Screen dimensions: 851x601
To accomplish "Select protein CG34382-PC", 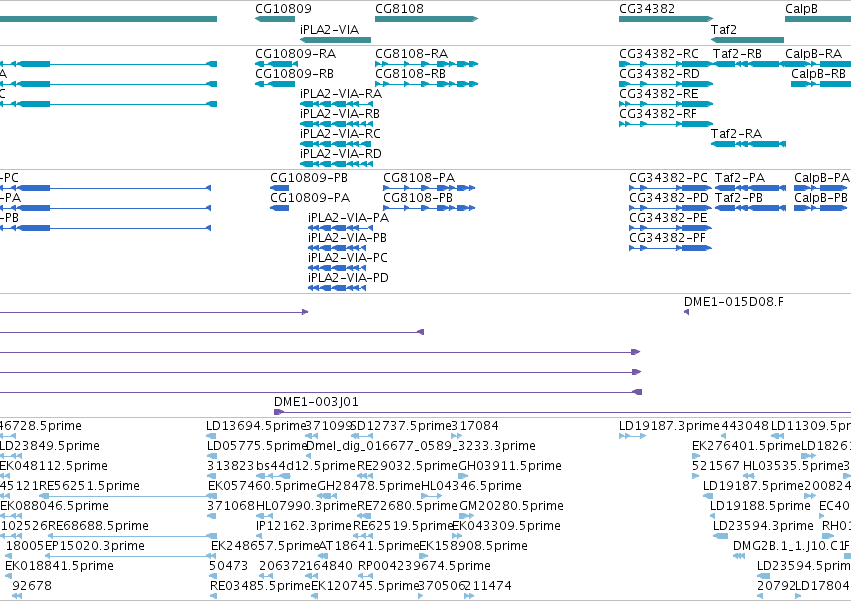I will (x=669, y=178).
